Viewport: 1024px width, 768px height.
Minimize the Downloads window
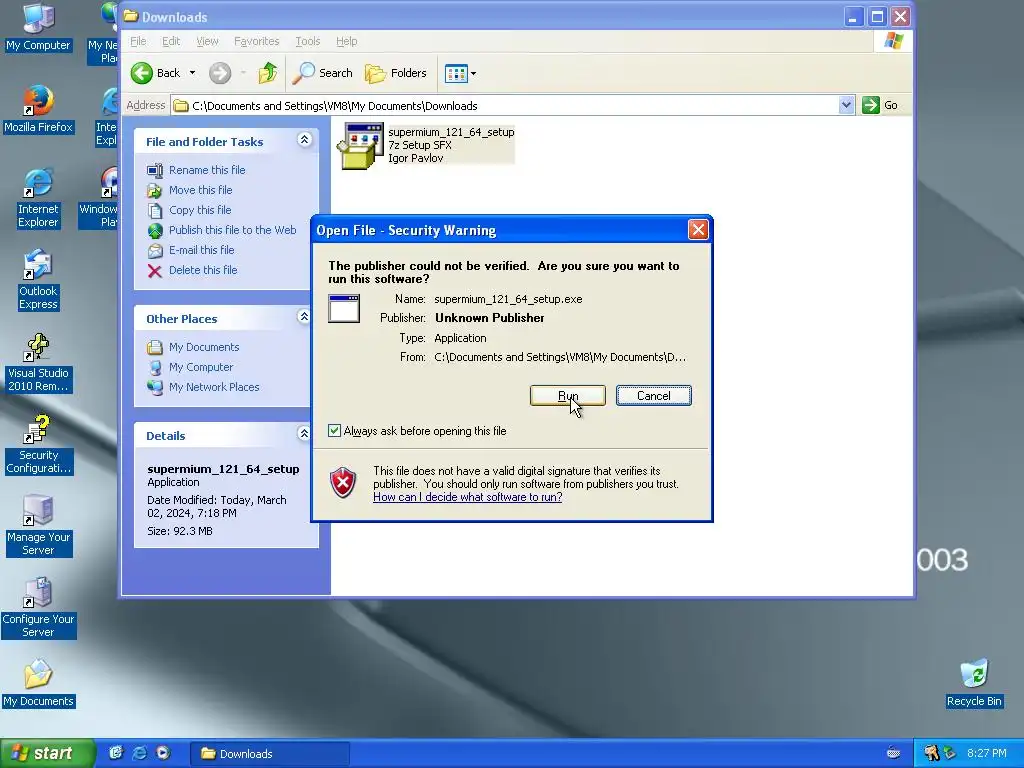tap(853, 17)
